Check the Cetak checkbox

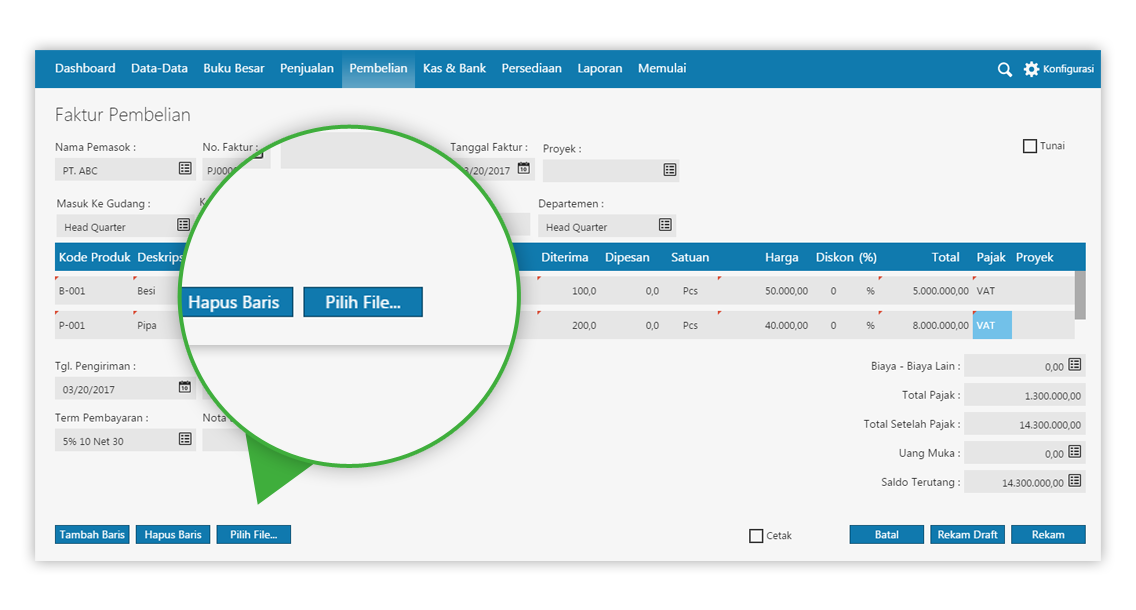tap(756, 535)
